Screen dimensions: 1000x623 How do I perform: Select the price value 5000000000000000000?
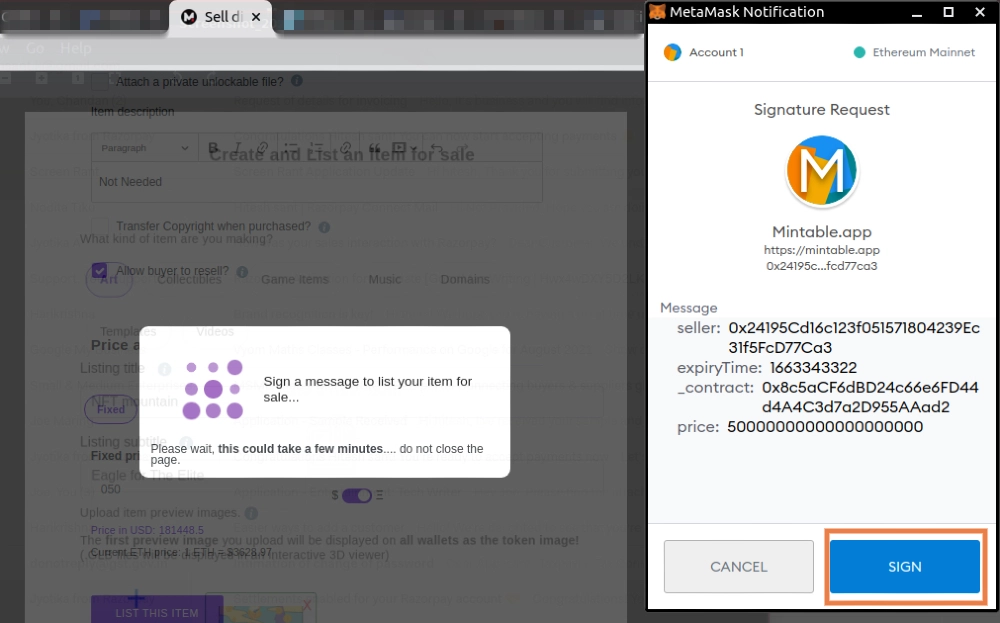(825, 427)
